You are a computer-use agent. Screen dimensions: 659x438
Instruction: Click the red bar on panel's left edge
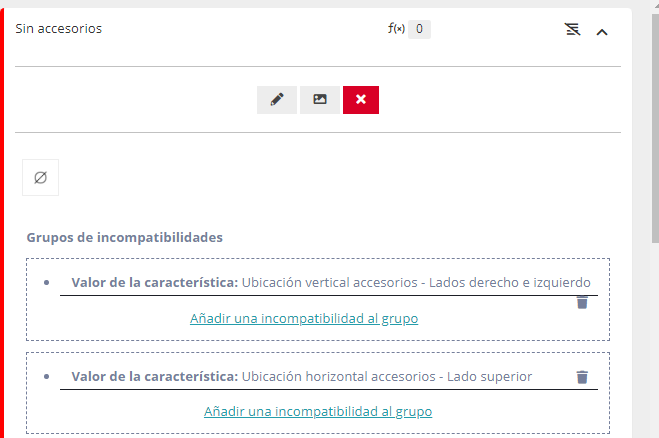[x=2, y=220]
